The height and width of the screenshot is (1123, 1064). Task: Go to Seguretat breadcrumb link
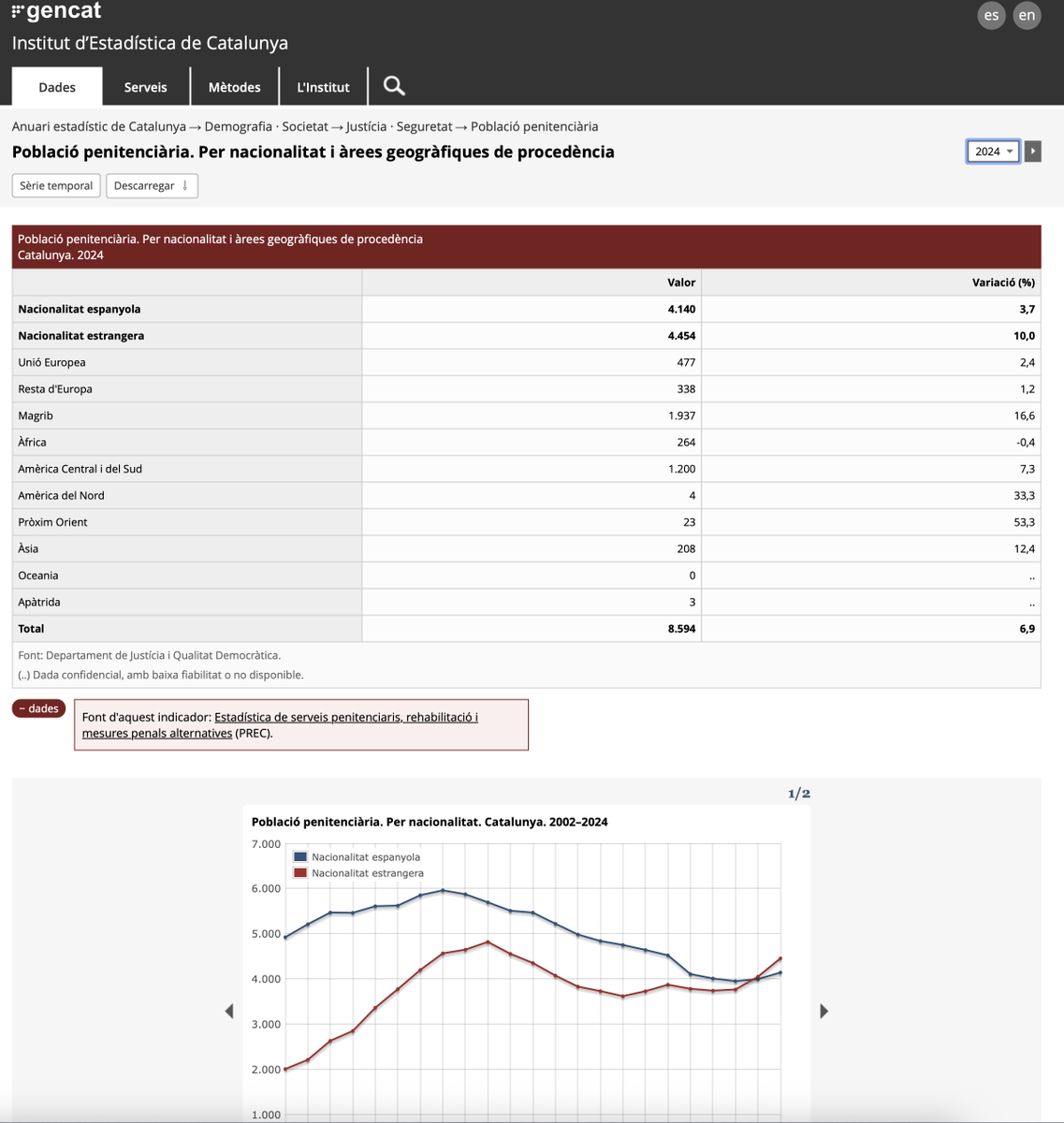pyautogui.click(x=424, y=126)
